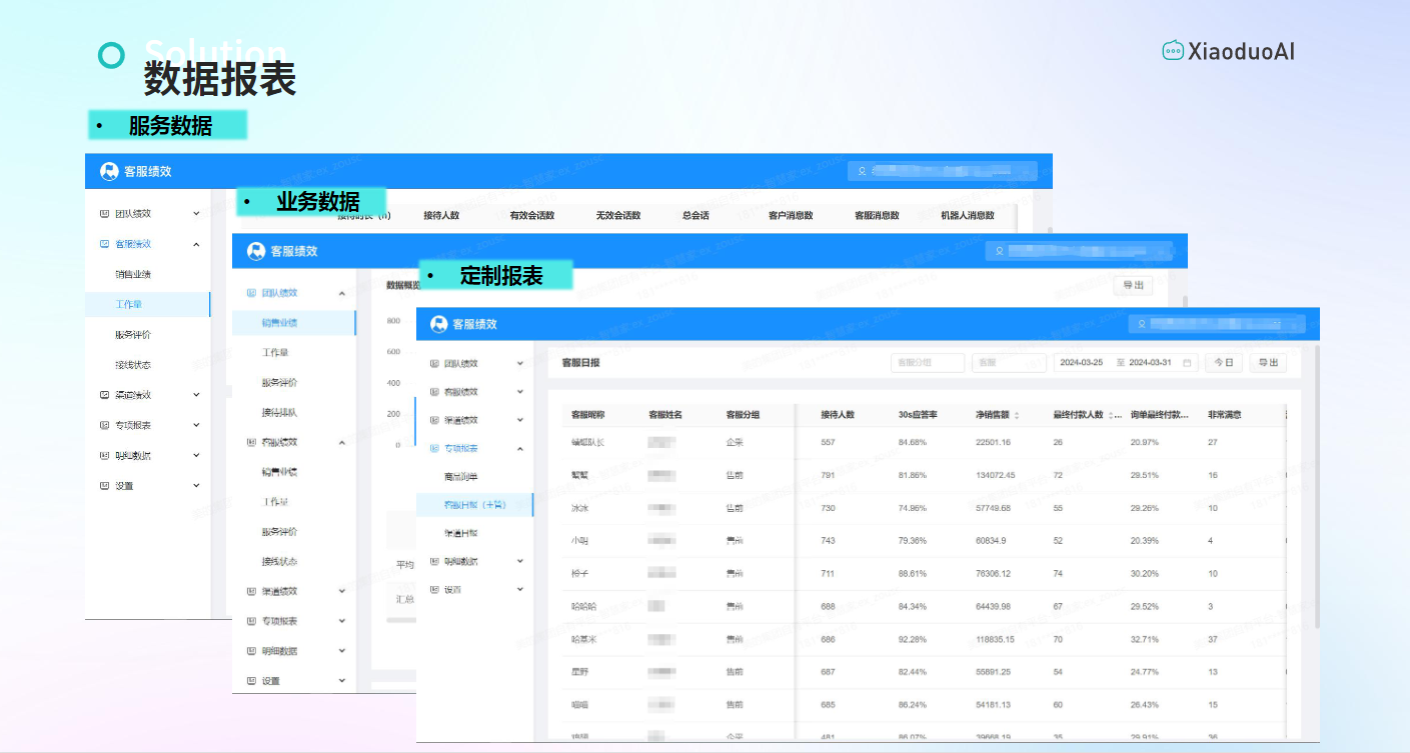Click the 客服日报 page title in the front window
The height and width of the screenshot is (753, 1410).
(x=581, y=363)
